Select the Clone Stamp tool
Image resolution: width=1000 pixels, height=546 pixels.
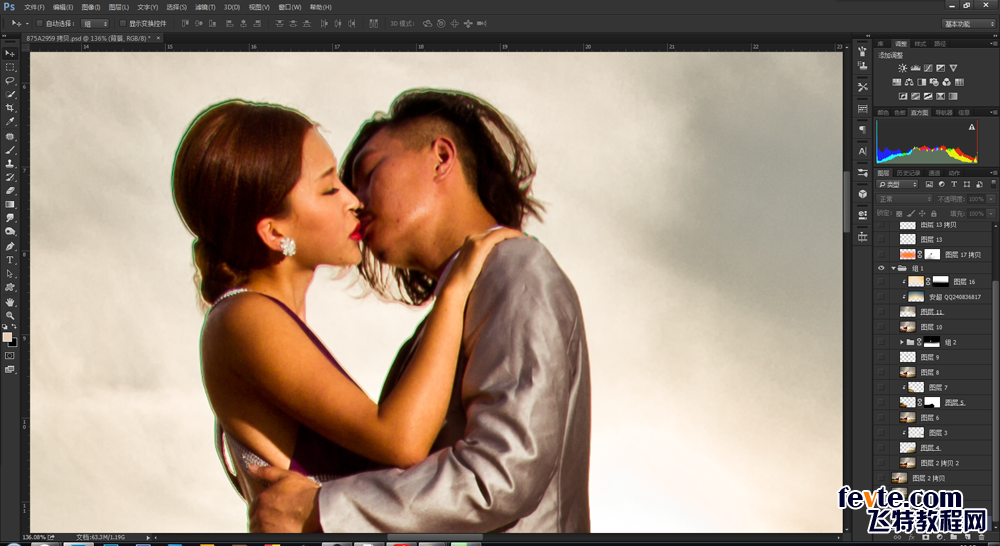[10, 163]
